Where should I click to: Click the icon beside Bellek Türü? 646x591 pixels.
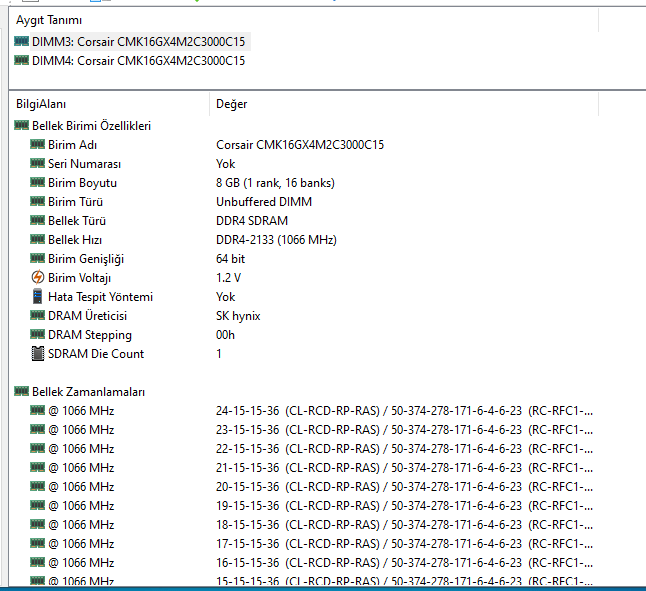(37, 220)
